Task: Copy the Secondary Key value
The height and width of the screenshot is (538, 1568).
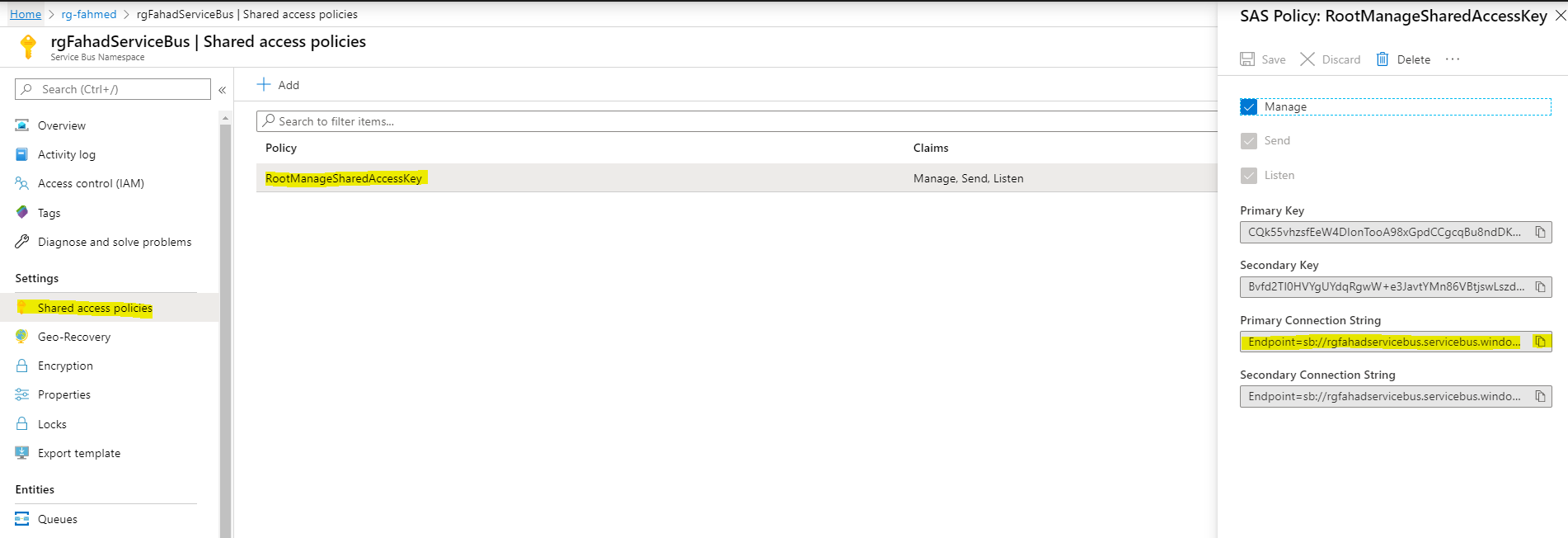Action: pyautogui.click(x=1540, y=287)
